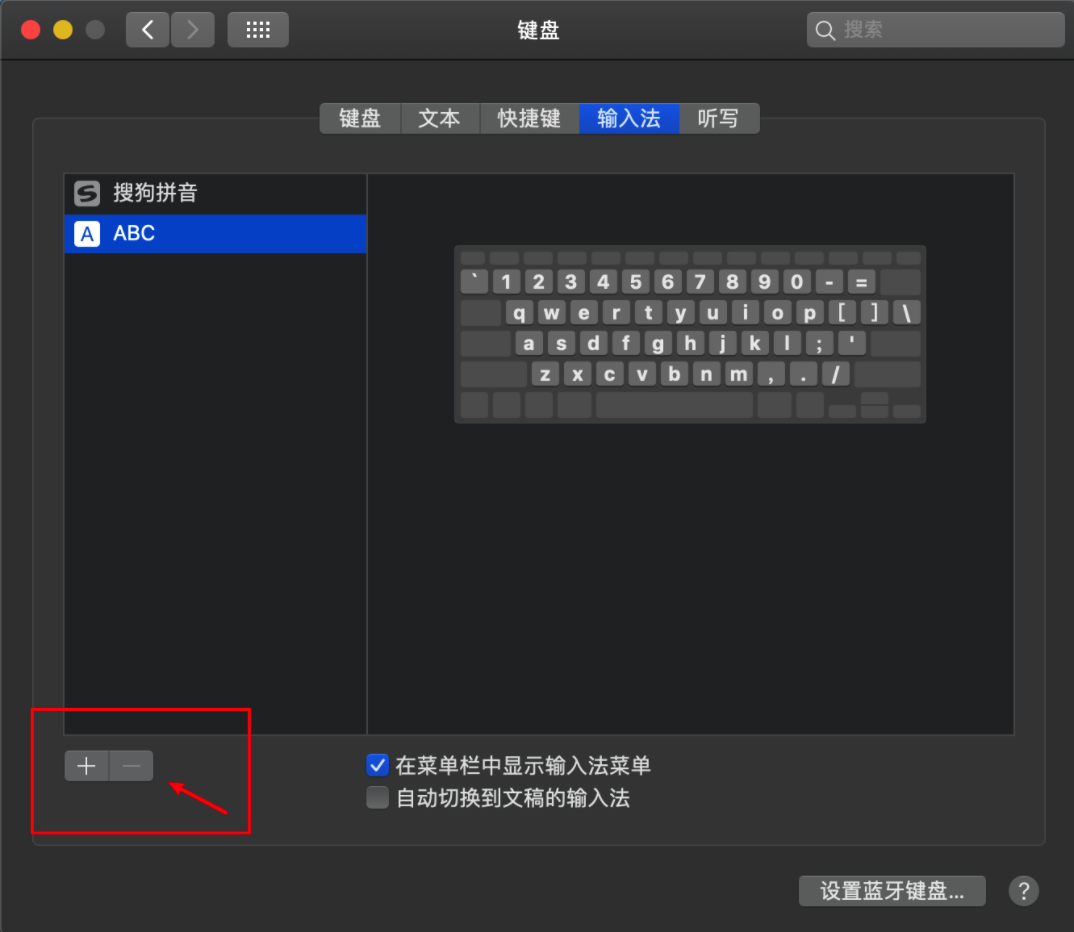This screenshot has width=1074, height=932.
Task: Open the show-all preferences grid
Action: click(x=258, y=30)
